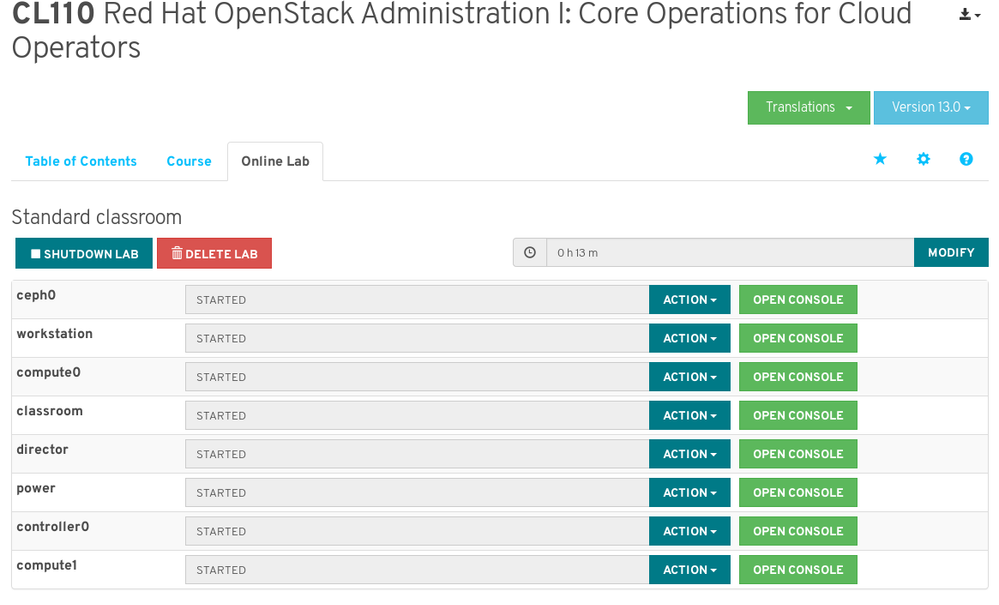Click the clock icon beside lab timer
Image resolution: width=999 pixels, height=605 pixels.
pyautogui.click(x=530, y=253)
